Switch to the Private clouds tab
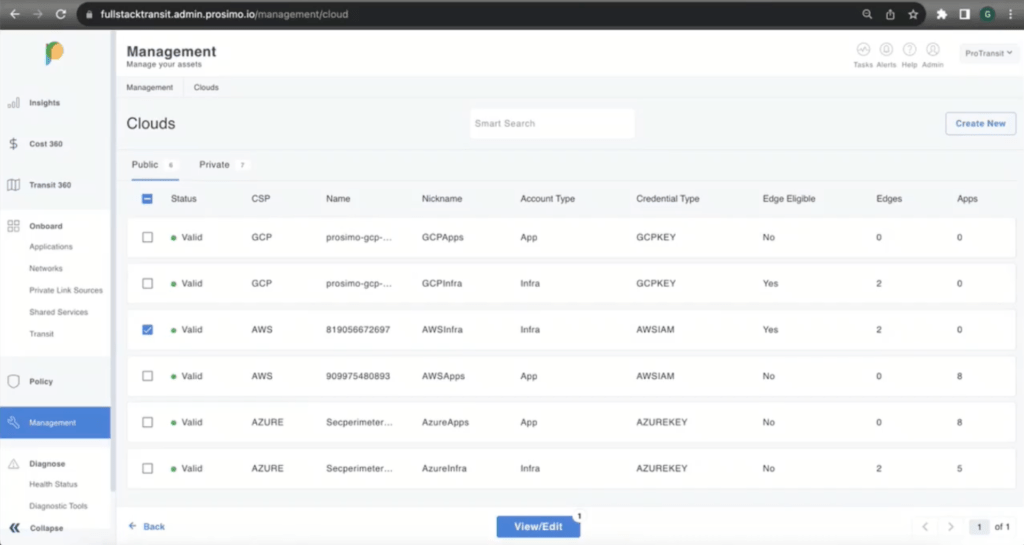 coord(214,164)
